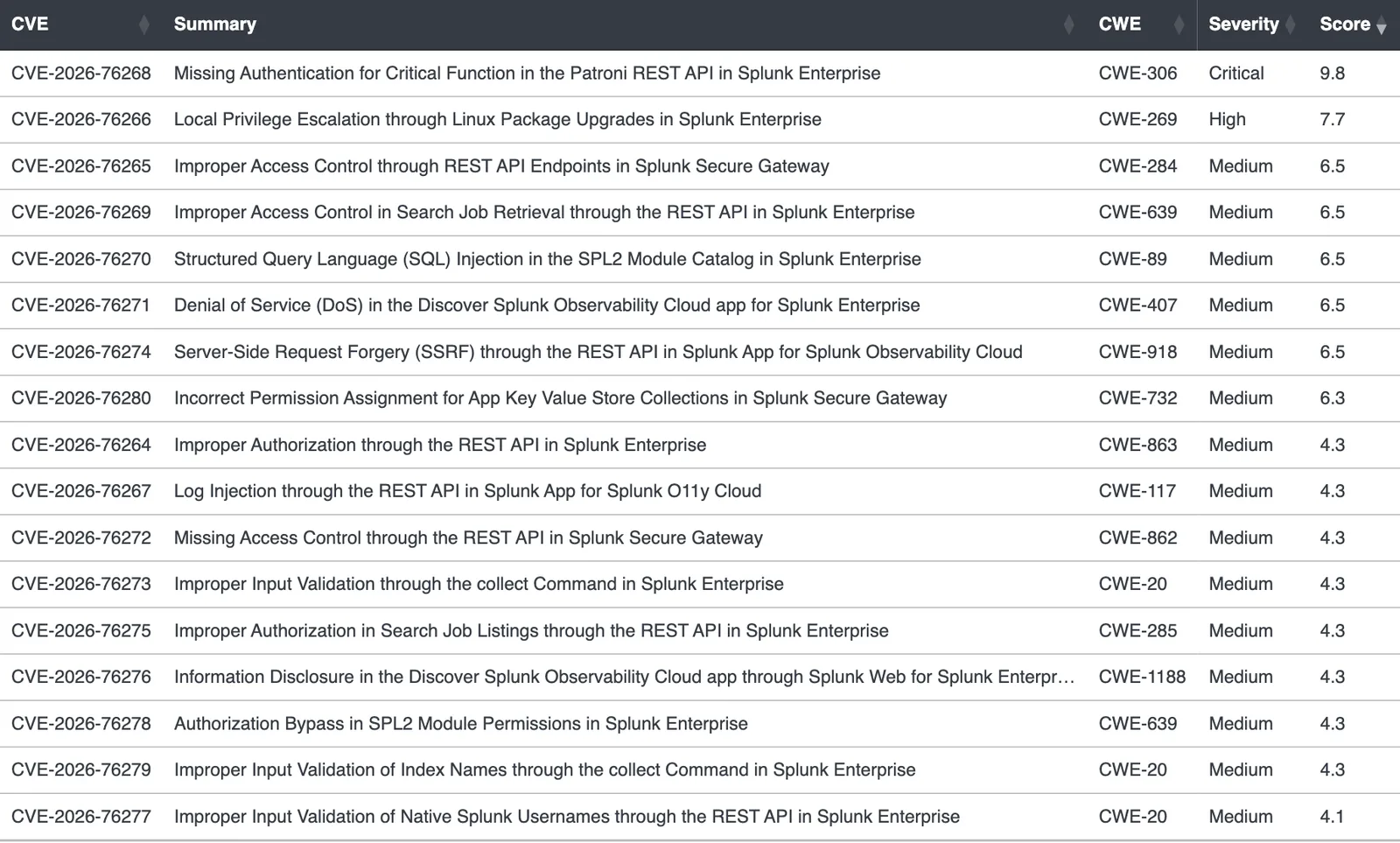The height and width of the screenshot is (843, 1400).
Task: Click the 4.1 score value
Action: point(1332,817)
